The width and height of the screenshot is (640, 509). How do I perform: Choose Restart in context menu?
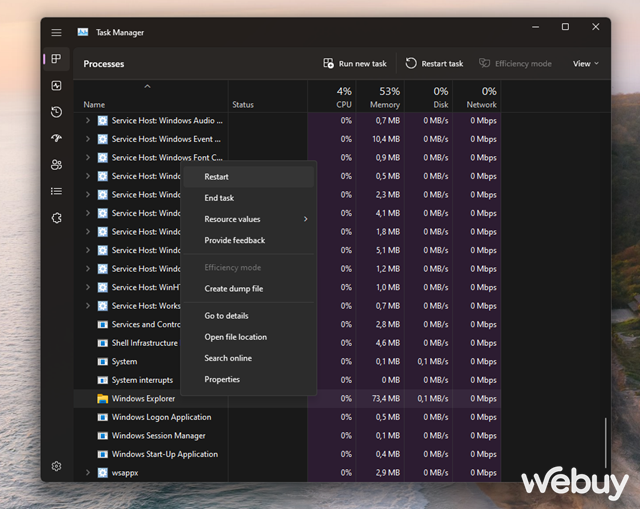(249, 177)
